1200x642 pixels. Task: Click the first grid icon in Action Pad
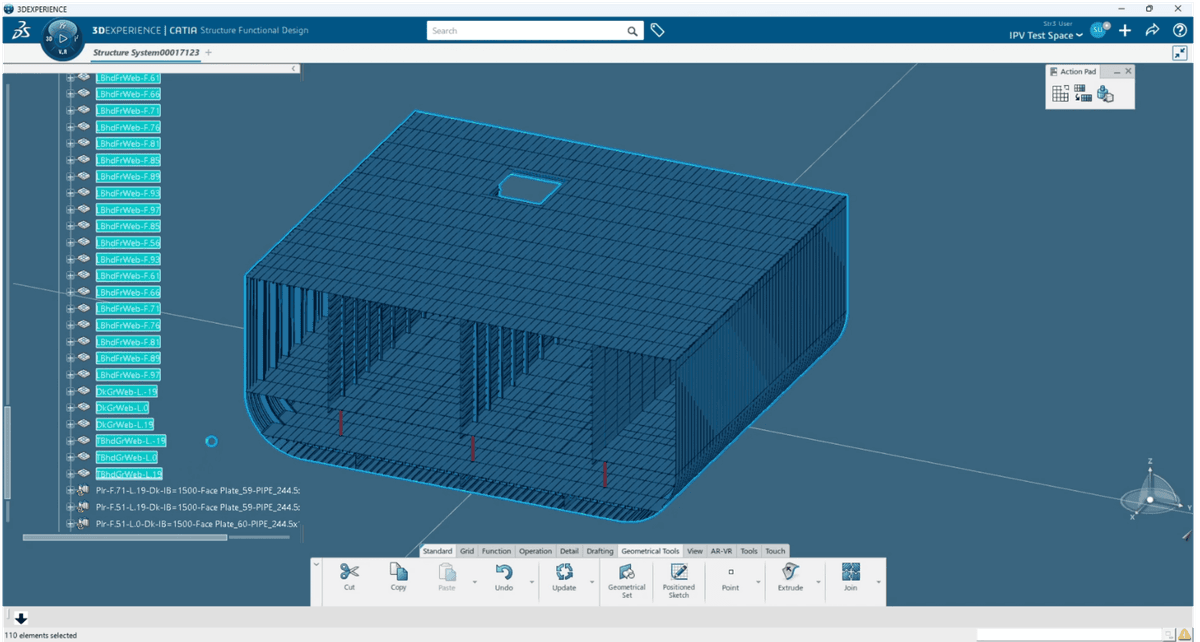click(1060, 93)
